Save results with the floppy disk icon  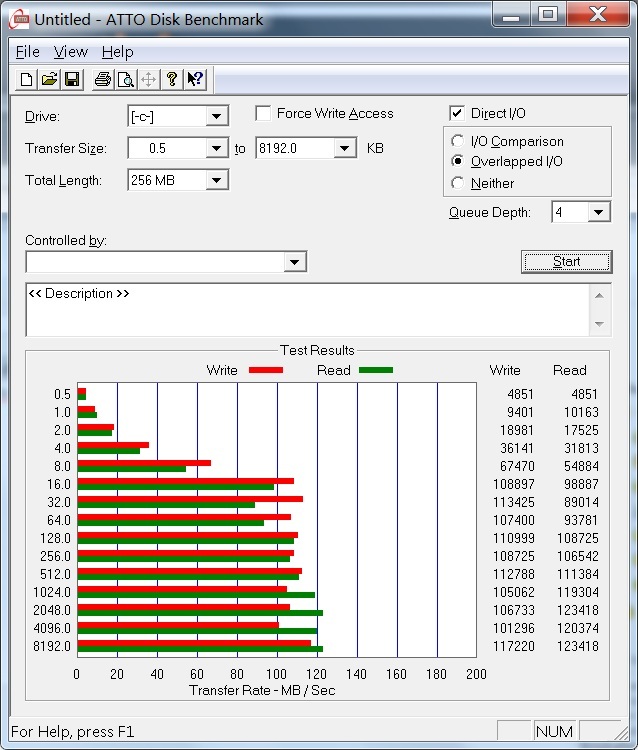(x=72, y=80)
